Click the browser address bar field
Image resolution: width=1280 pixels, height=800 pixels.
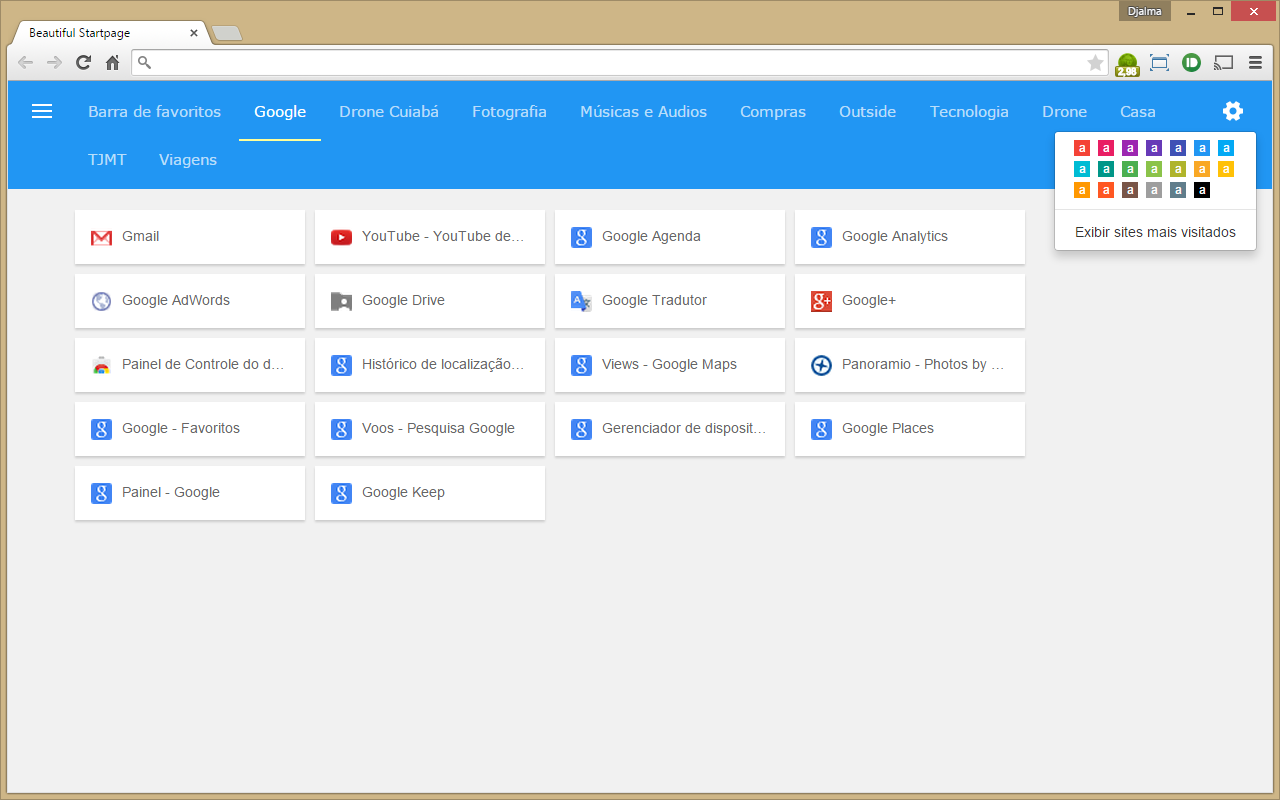(x=620, y=63)
